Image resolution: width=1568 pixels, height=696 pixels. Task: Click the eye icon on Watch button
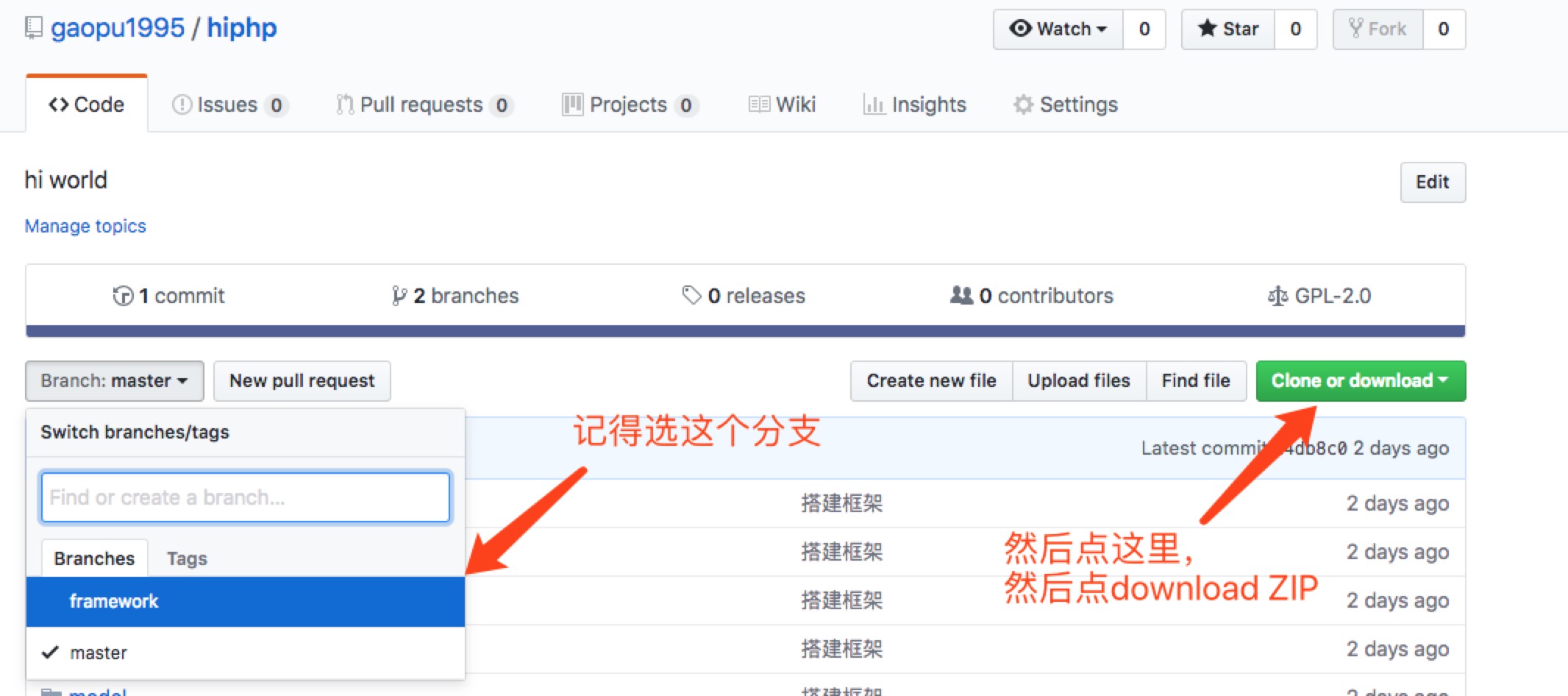(1020, 29)
